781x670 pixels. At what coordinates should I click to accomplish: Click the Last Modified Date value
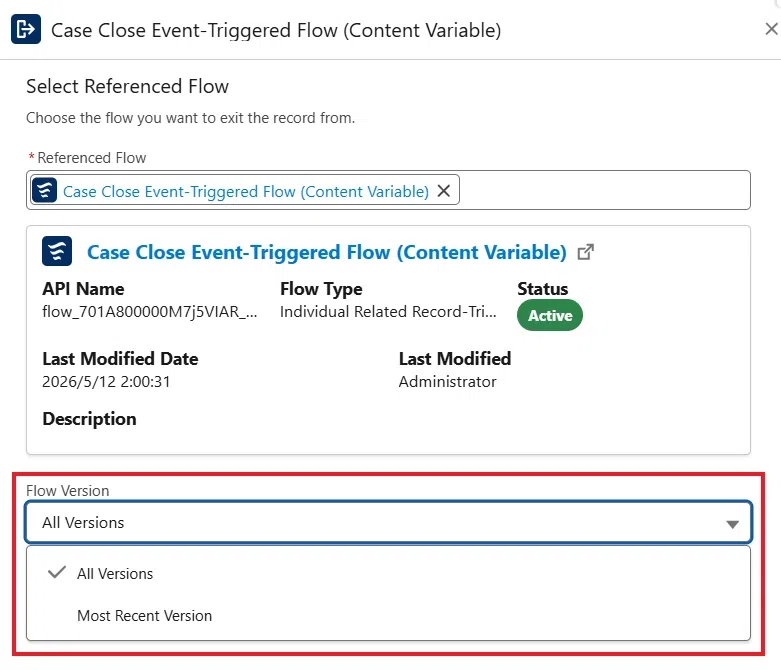[106, 382]
